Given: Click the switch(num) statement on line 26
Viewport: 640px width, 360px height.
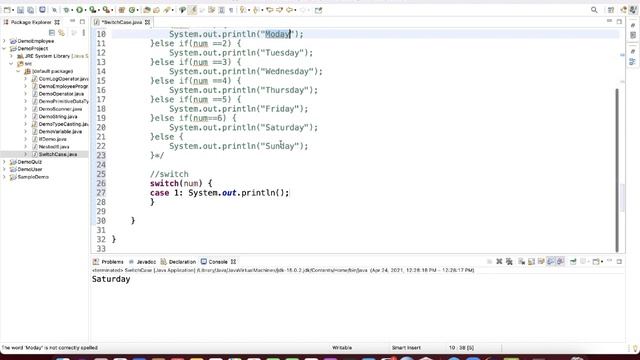Looking at the screenshot, I should coord(181,183).
